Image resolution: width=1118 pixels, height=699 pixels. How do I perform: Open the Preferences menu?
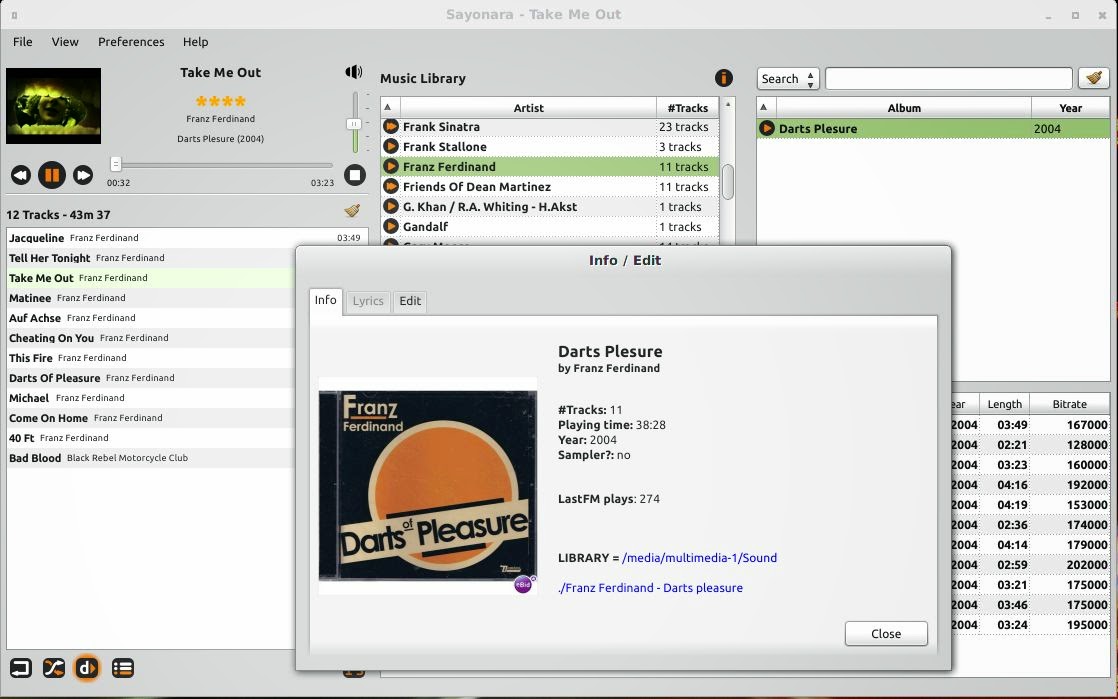point(131,41)
